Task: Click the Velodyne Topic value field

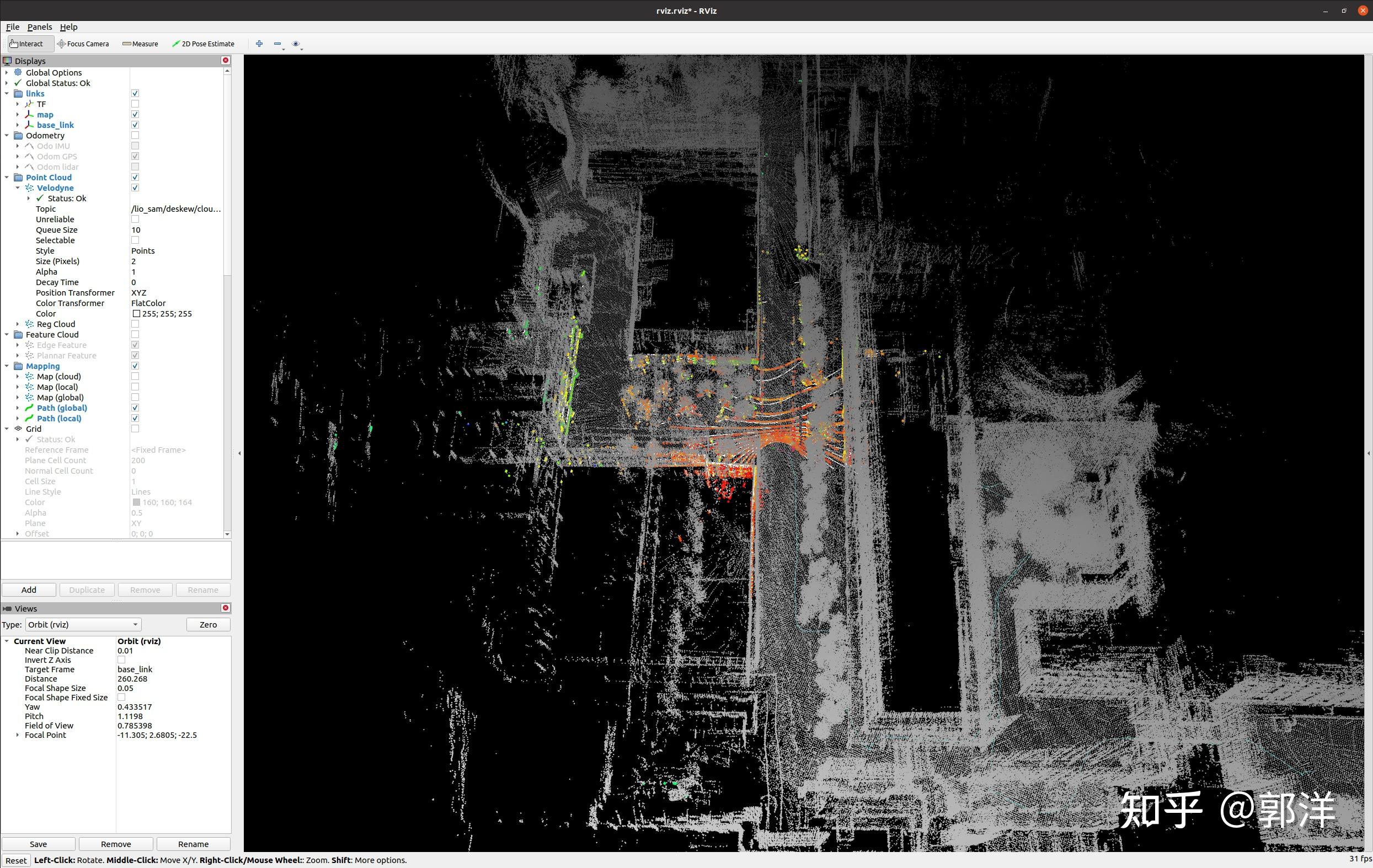Action: coord(176,208)
